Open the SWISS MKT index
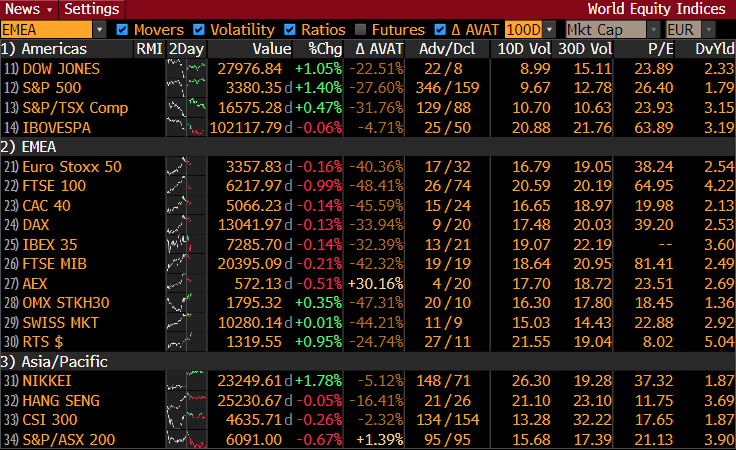 click(x=61, y=323)
